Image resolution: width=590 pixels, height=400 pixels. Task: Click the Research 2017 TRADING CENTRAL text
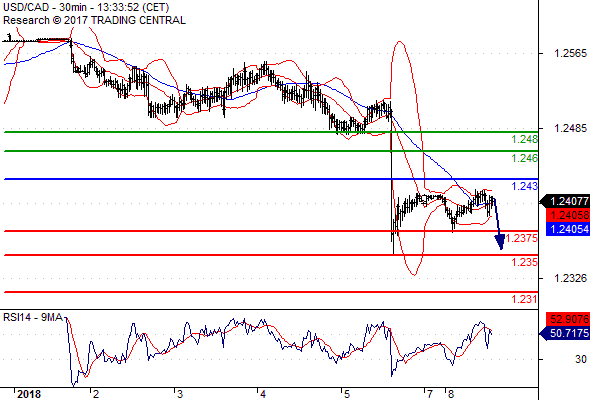[94, 20]
